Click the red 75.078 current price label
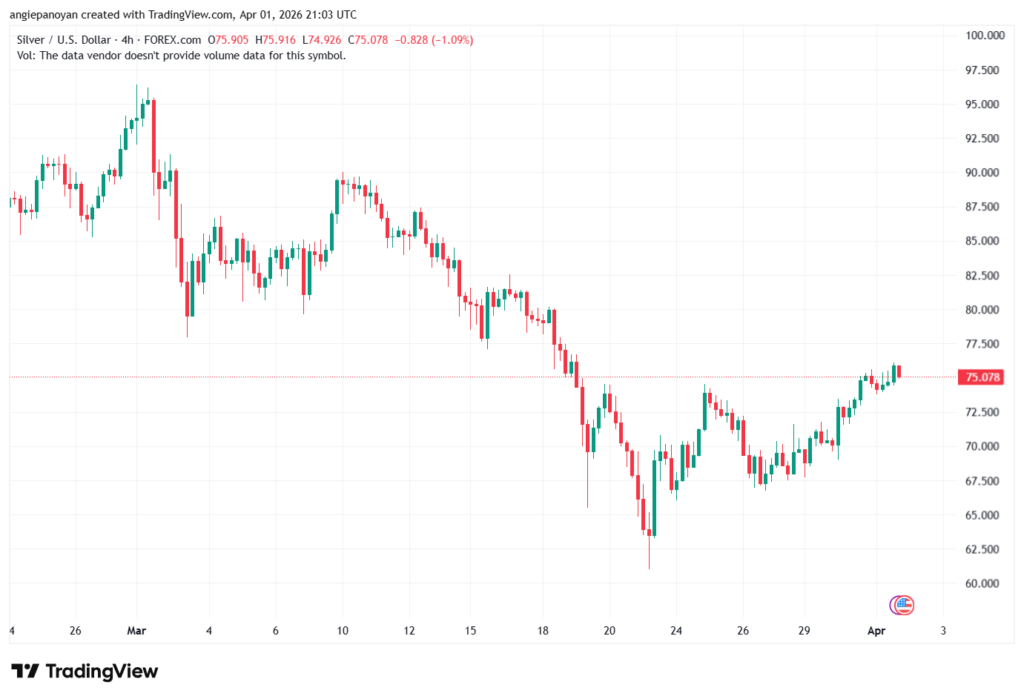Viewport: 1024px width, 699px height. (x=979, y=377)
